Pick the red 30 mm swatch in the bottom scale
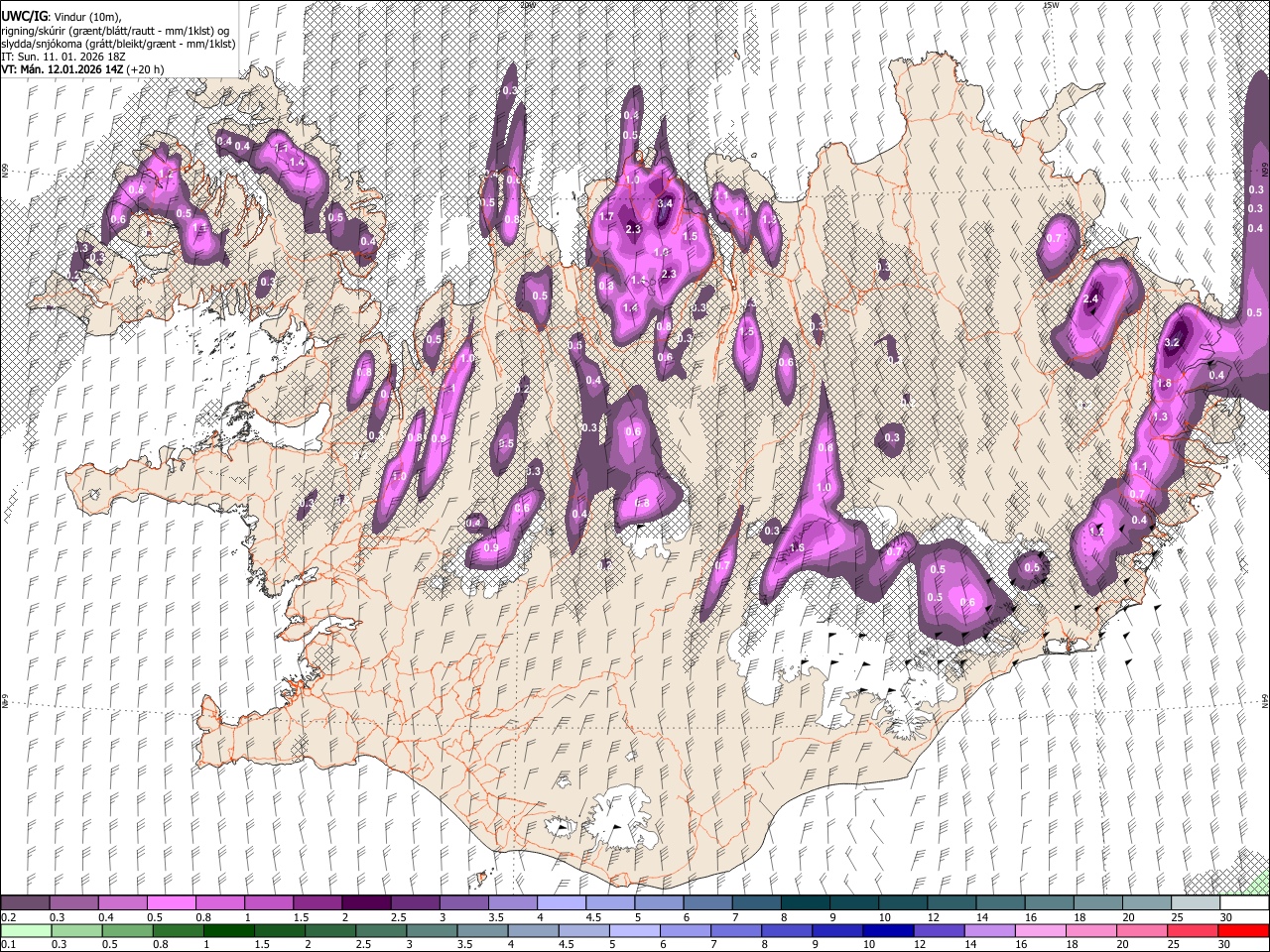Image resolution: width=1270 pixels, height=952 pixels. (1244, 930)
